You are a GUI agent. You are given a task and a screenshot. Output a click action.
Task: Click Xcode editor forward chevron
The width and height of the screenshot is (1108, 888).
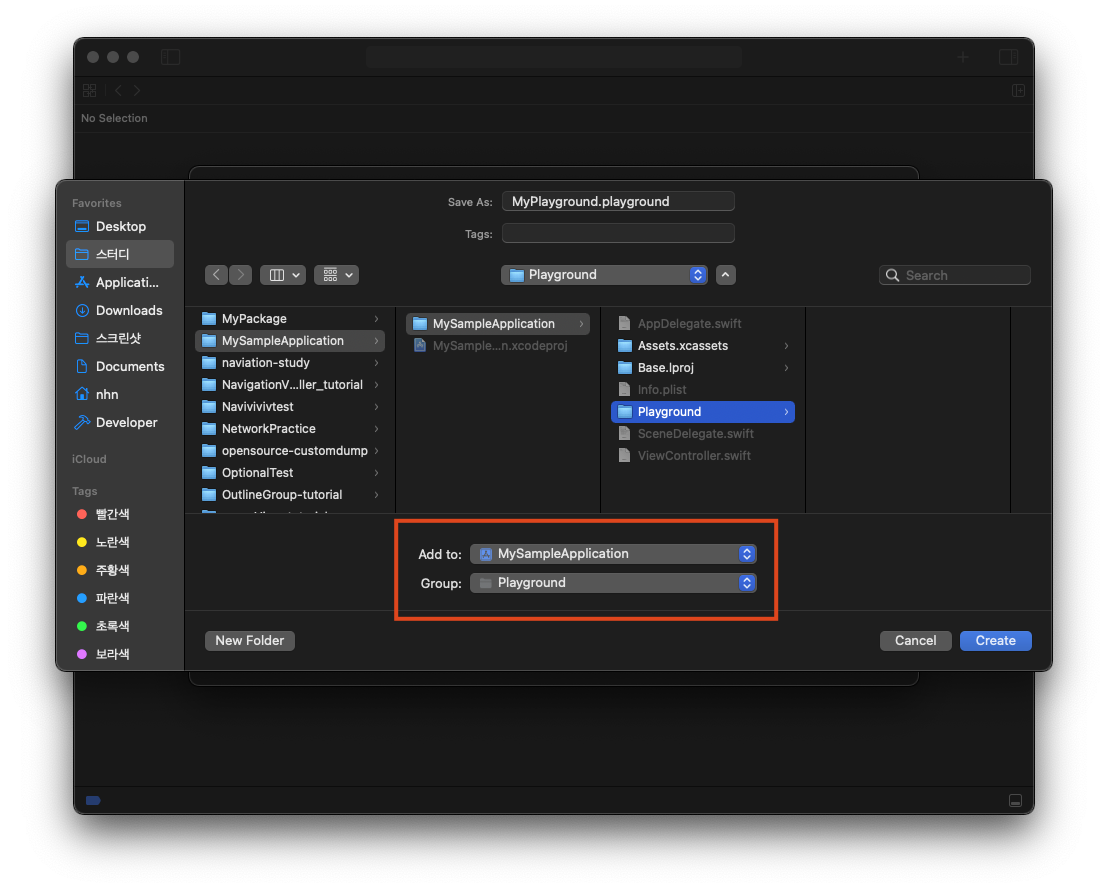[137, 90]
